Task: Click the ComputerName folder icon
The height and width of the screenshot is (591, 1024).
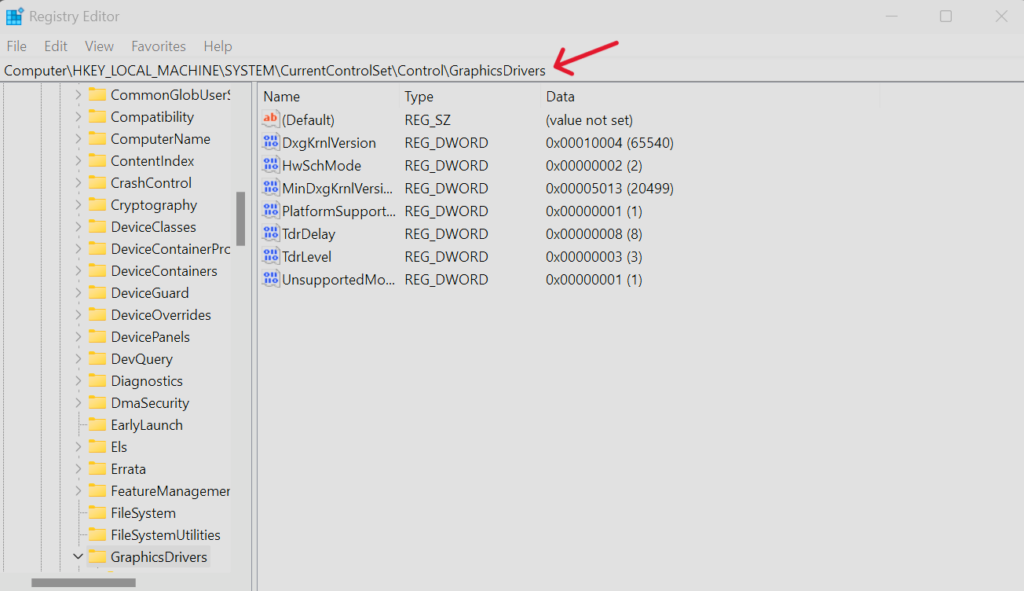Action: tap(97, 139)
